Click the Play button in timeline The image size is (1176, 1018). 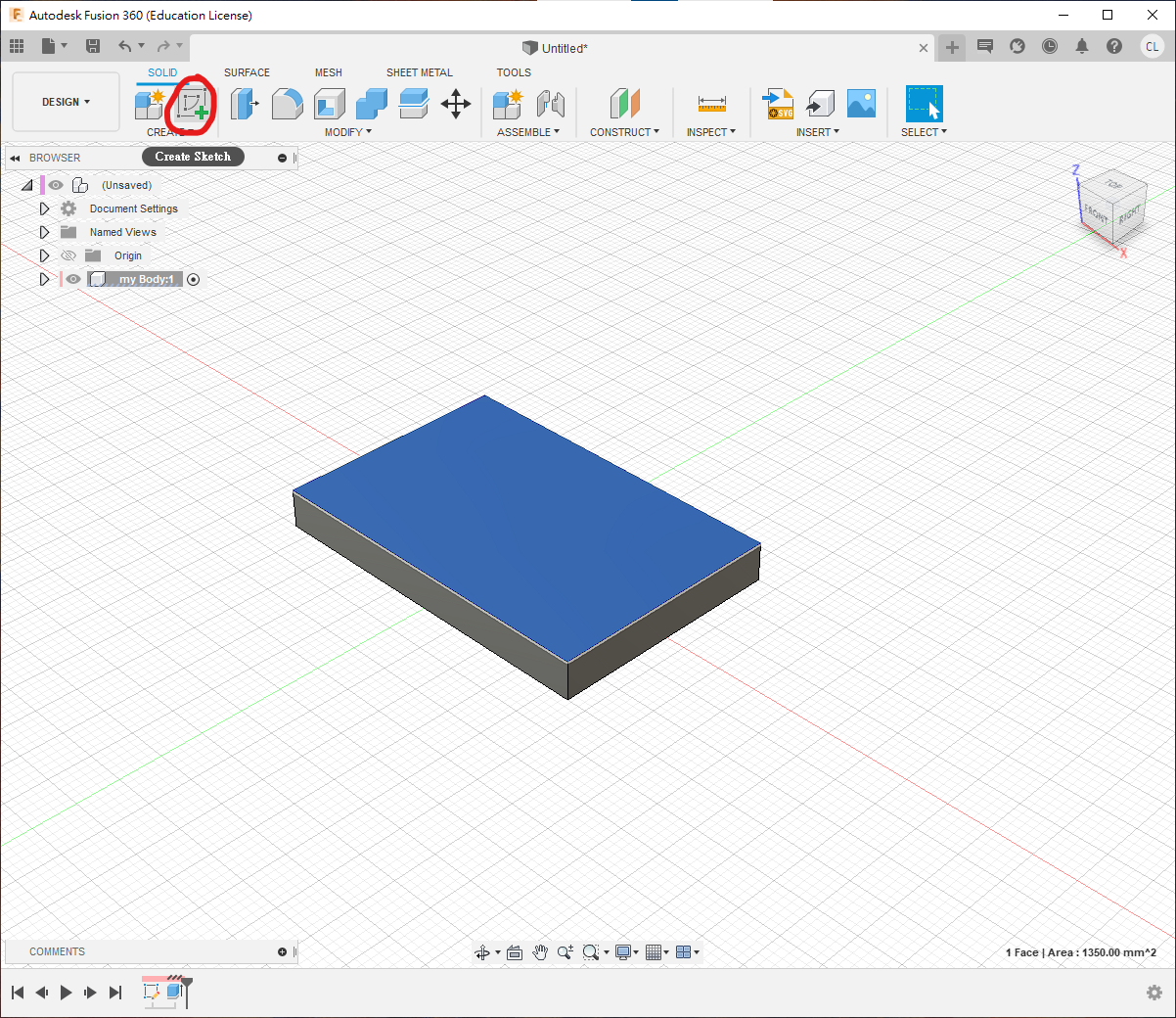66,993
